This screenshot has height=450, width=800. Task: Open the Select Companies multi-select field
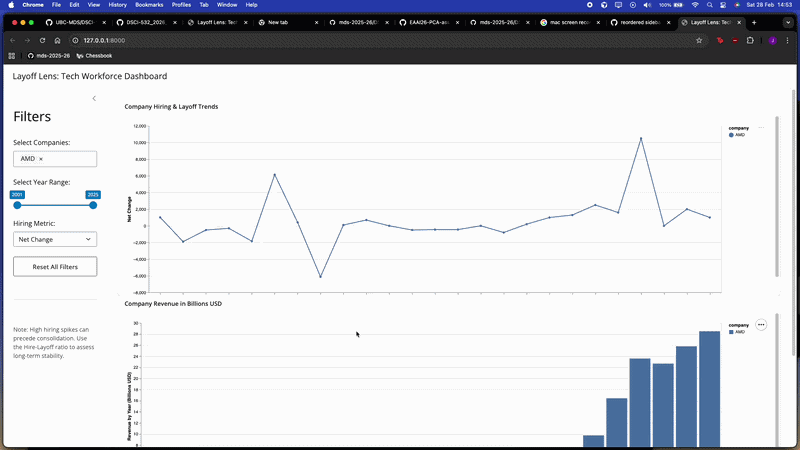point(68,159)
